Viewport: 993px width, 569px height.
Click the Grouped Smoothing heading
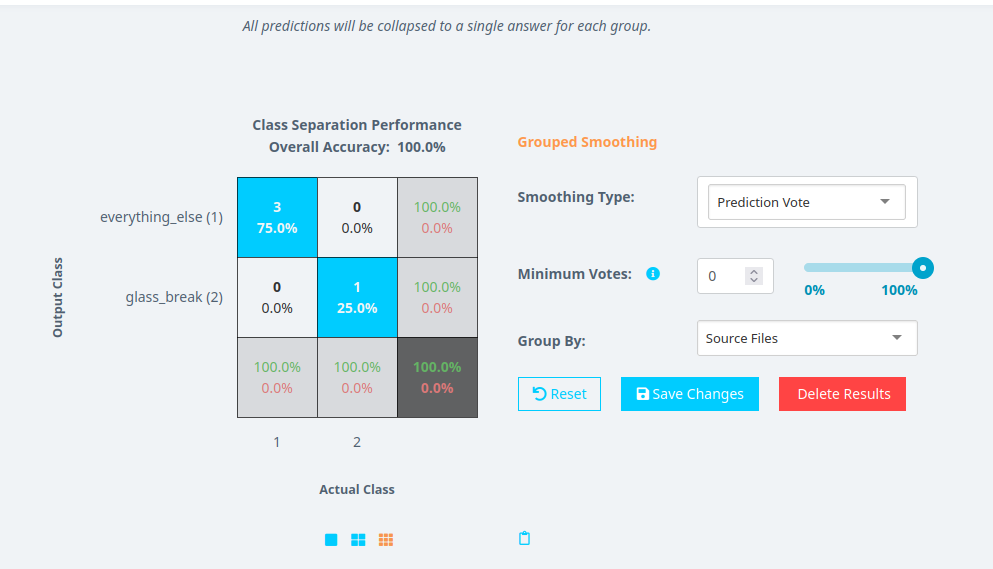587,142
